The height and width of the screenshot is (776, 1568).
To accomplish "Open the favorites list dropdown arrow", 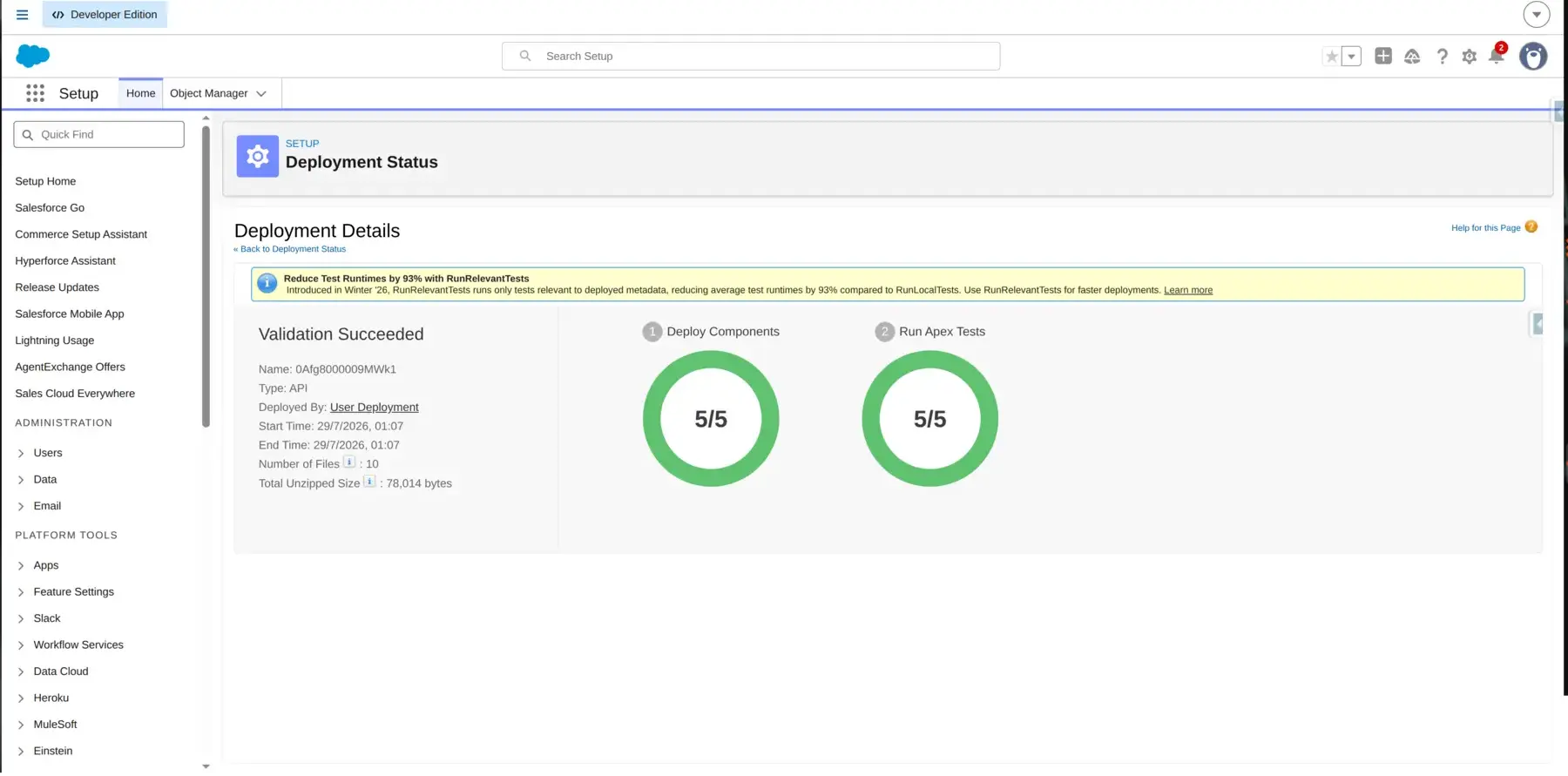I will 1351,57.
